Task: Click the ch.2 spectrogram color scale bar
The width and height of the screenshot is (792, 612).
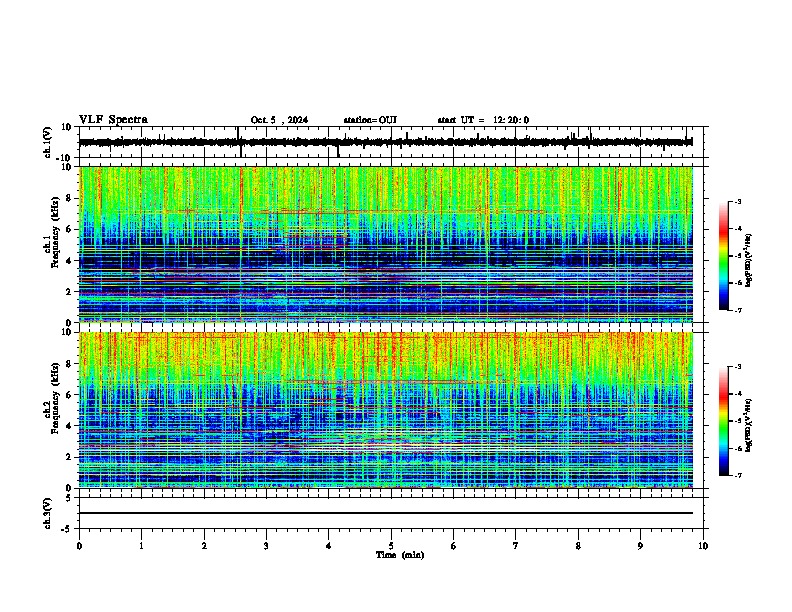Action: (x=723, y=421)
